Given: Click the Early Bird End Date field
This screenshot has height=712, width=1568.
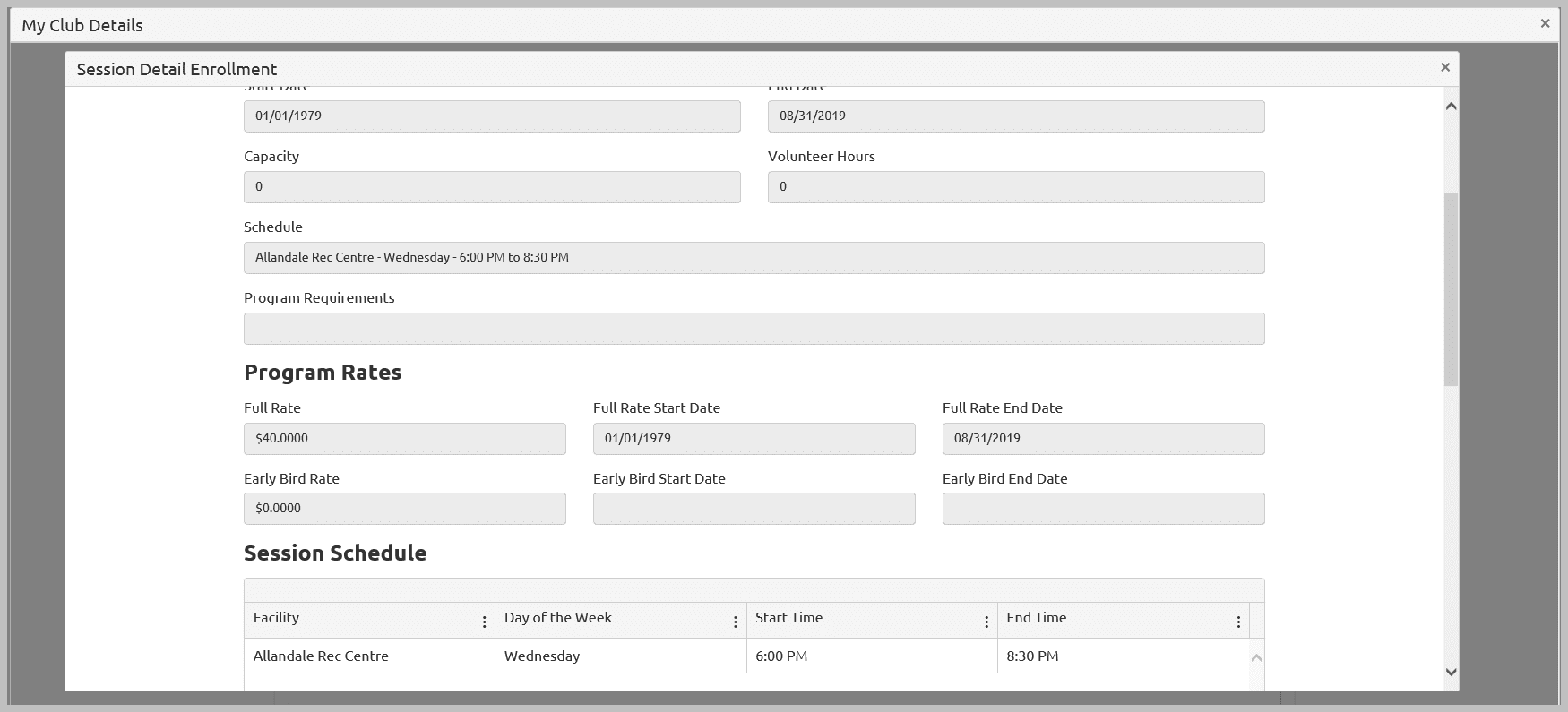Looking at the screenshot, I should [1104, 509].
